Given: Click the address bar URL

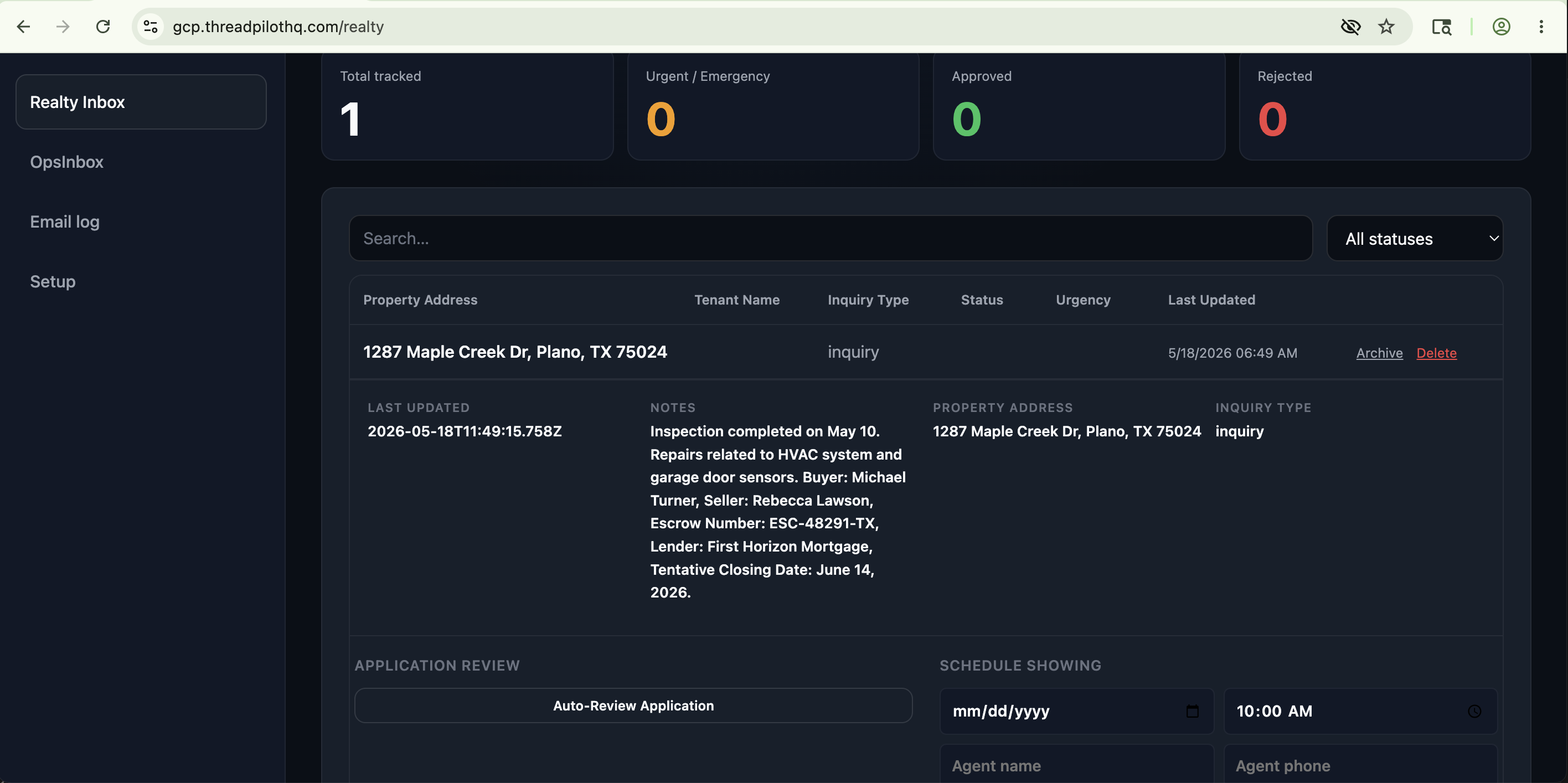Looking at the screenshot, I should click(278, 27).
